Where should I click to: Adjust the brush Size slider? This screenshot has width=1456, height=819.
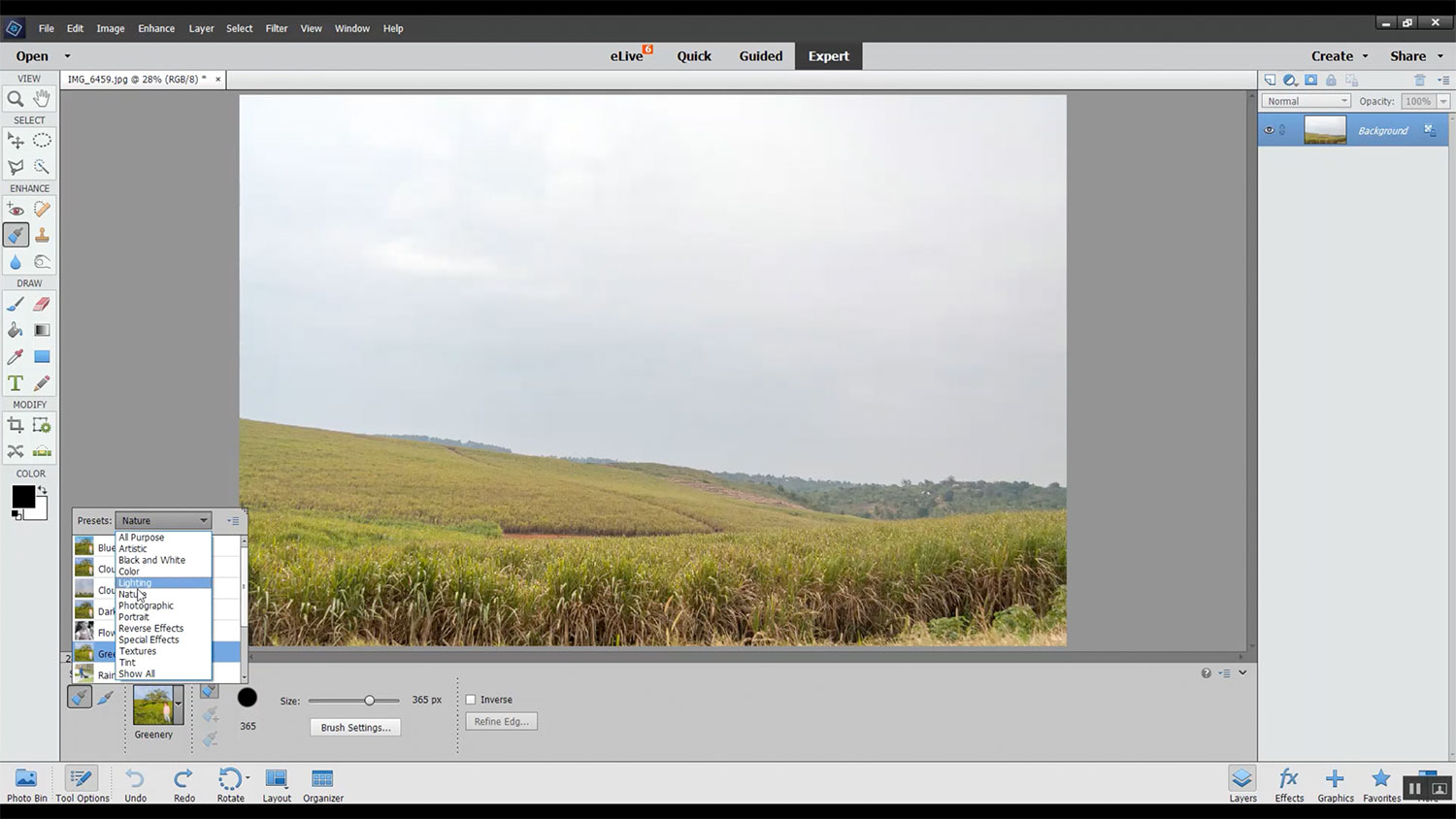click(369, 701)
